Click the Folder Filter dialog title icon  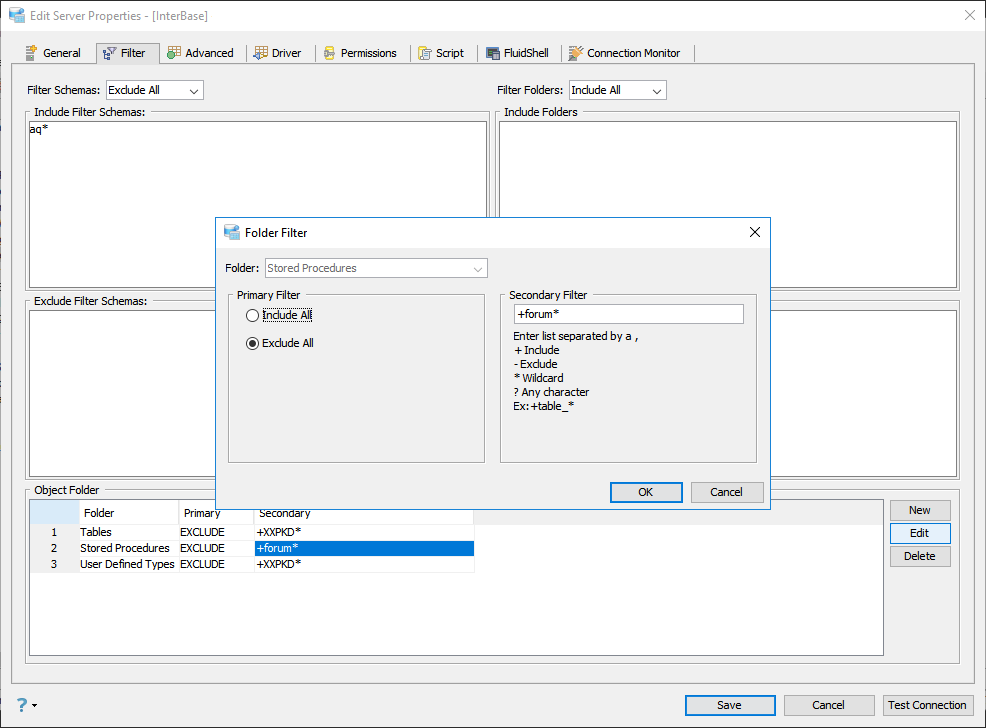(x=232, y=232)
